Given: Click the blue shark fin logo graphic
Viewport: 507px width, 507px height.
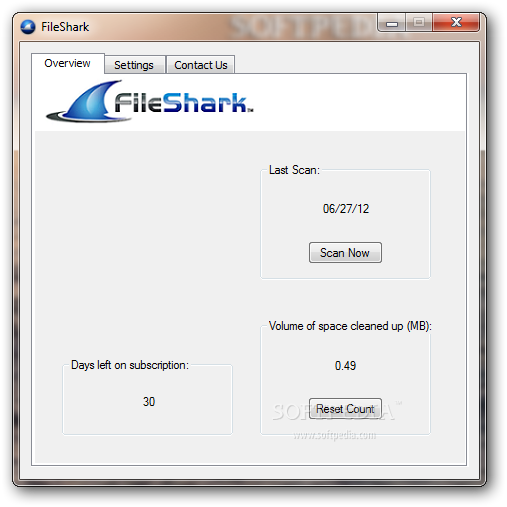Looking at the screenshot, I should 87,102.
